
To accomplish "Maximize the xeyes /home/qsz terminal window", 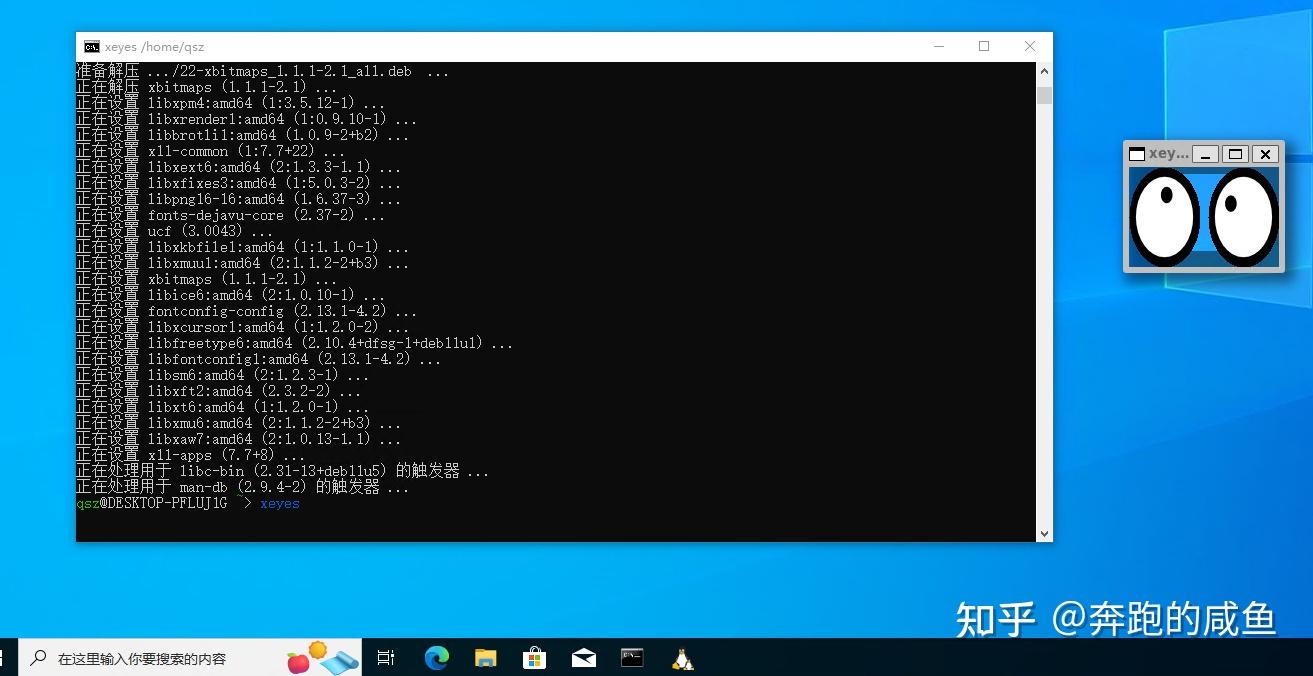I will [983, 46].
